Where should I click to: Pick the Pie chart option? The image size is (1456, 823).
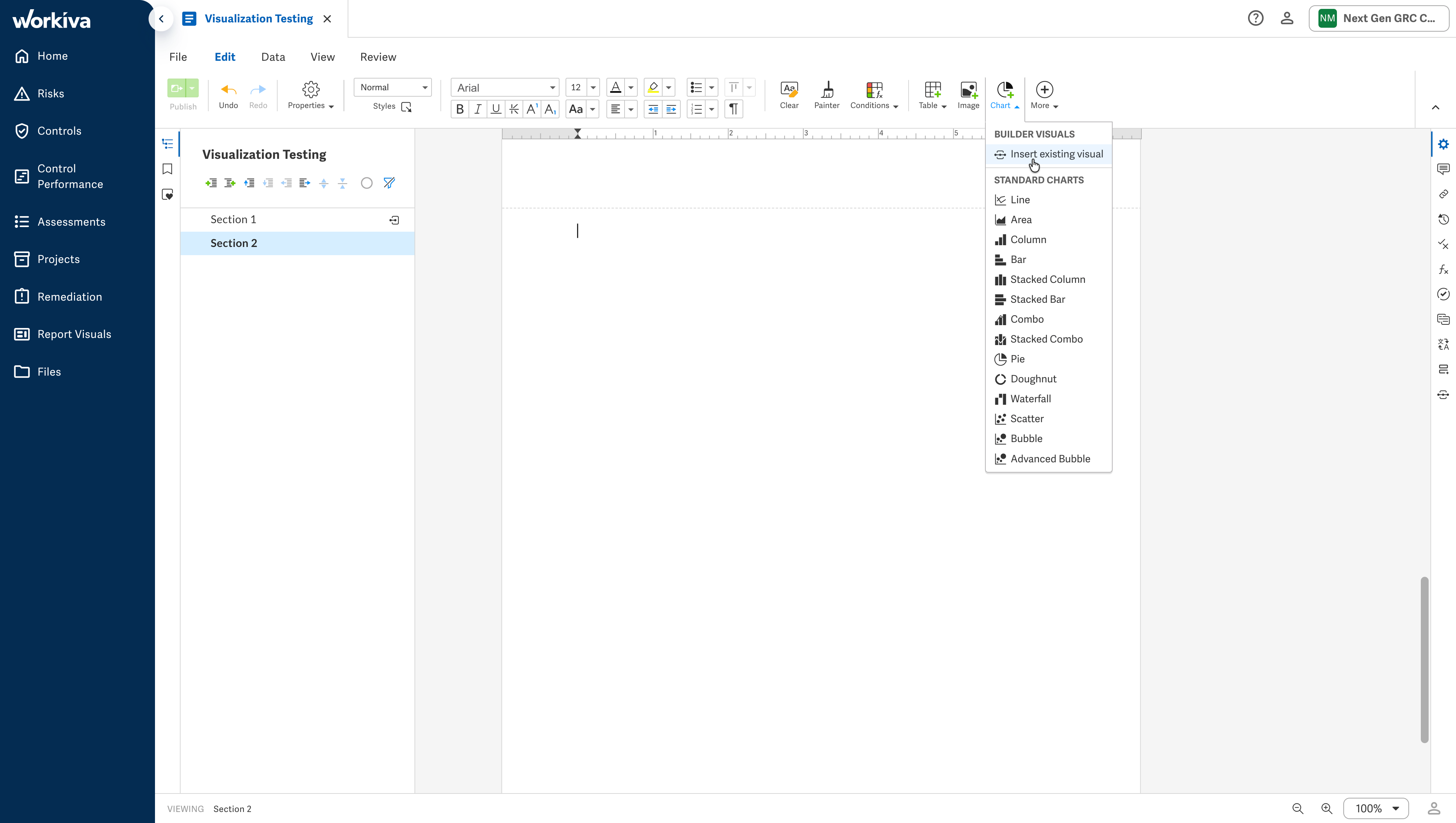click(x=1048, y=359)
